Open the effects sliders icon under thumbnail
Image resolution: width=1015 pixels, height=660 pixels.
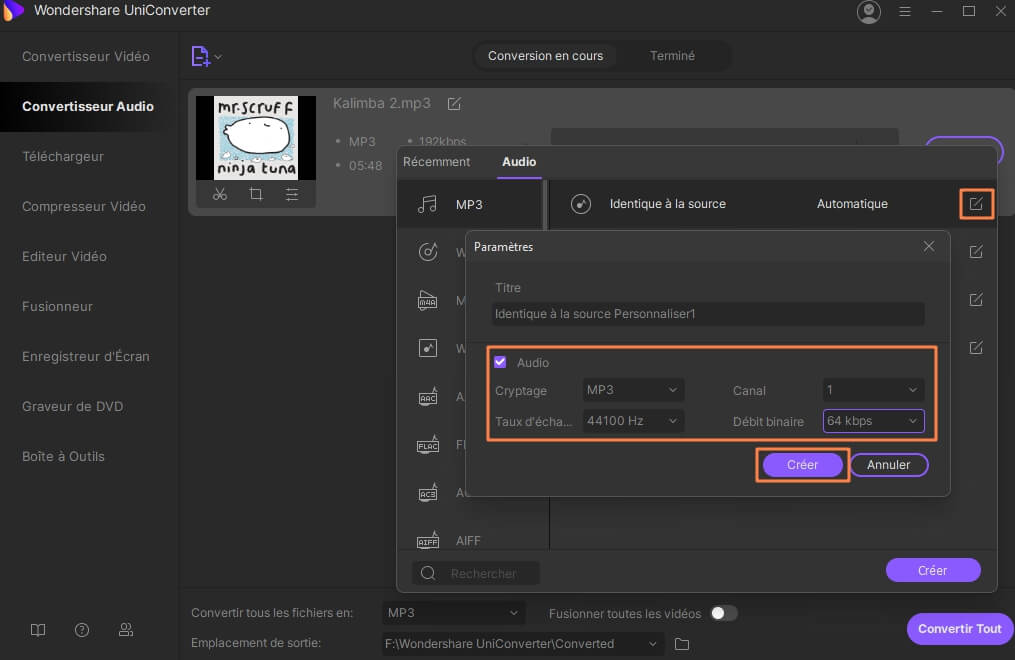[292, 194]
